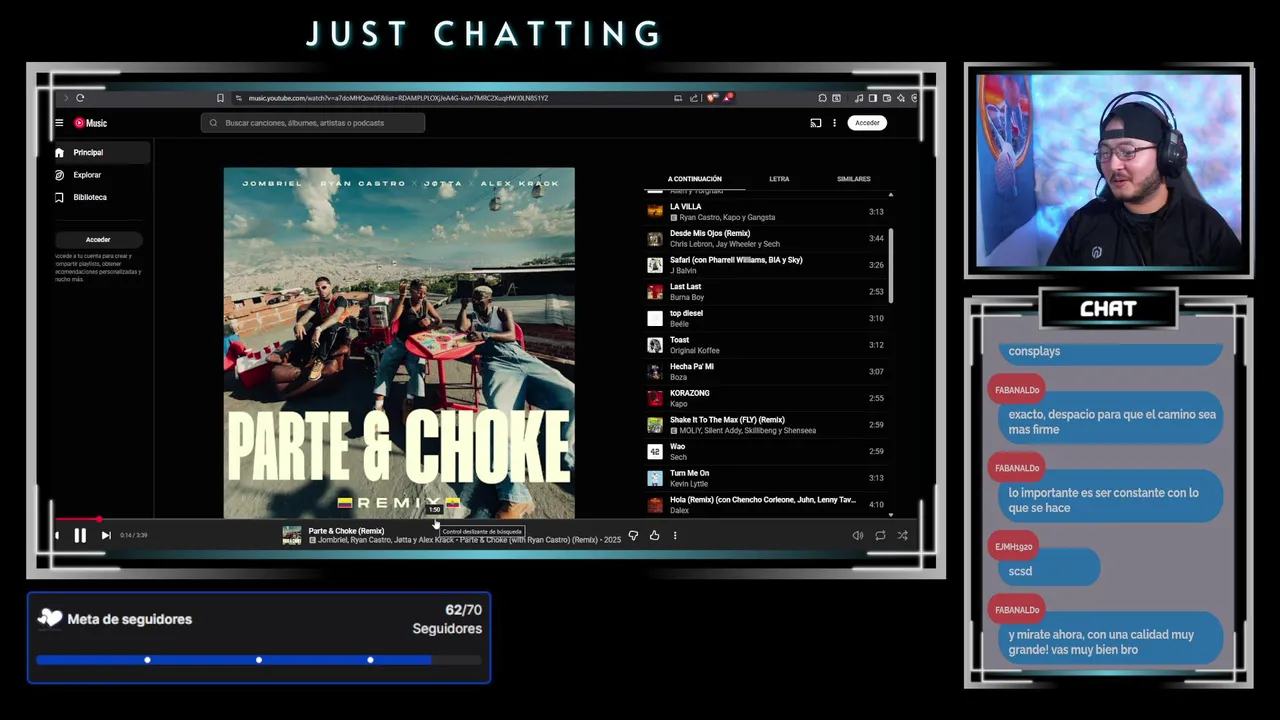Click the song progress seek bar
The height and width of the screenshot is (720, 1280).
[485, 519]
